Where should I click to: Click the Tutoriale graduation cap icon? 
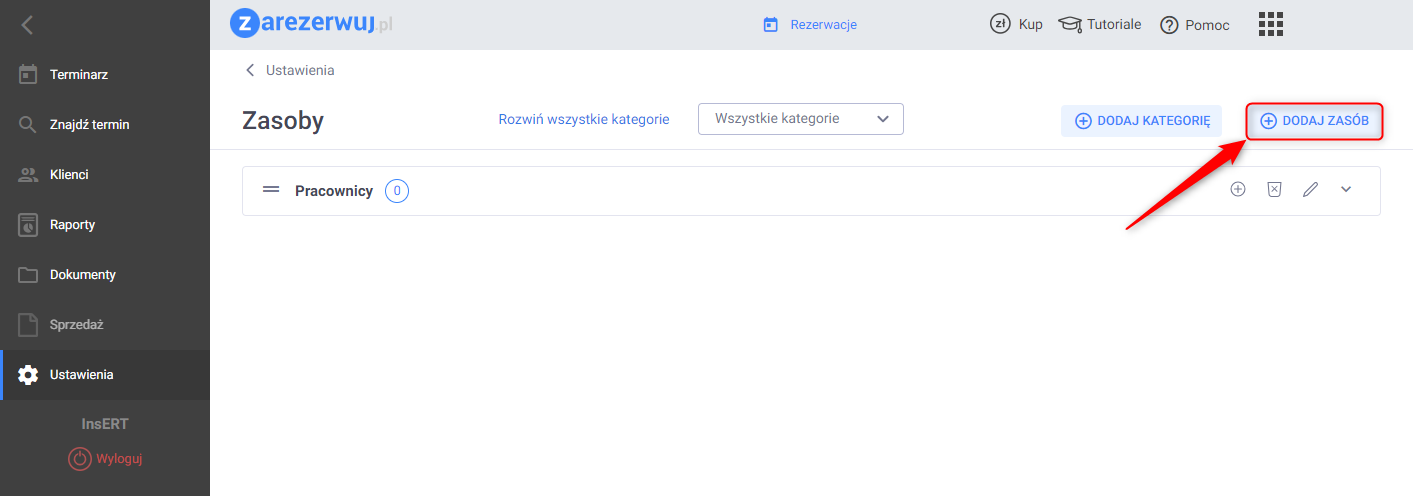click(1070, 25)
